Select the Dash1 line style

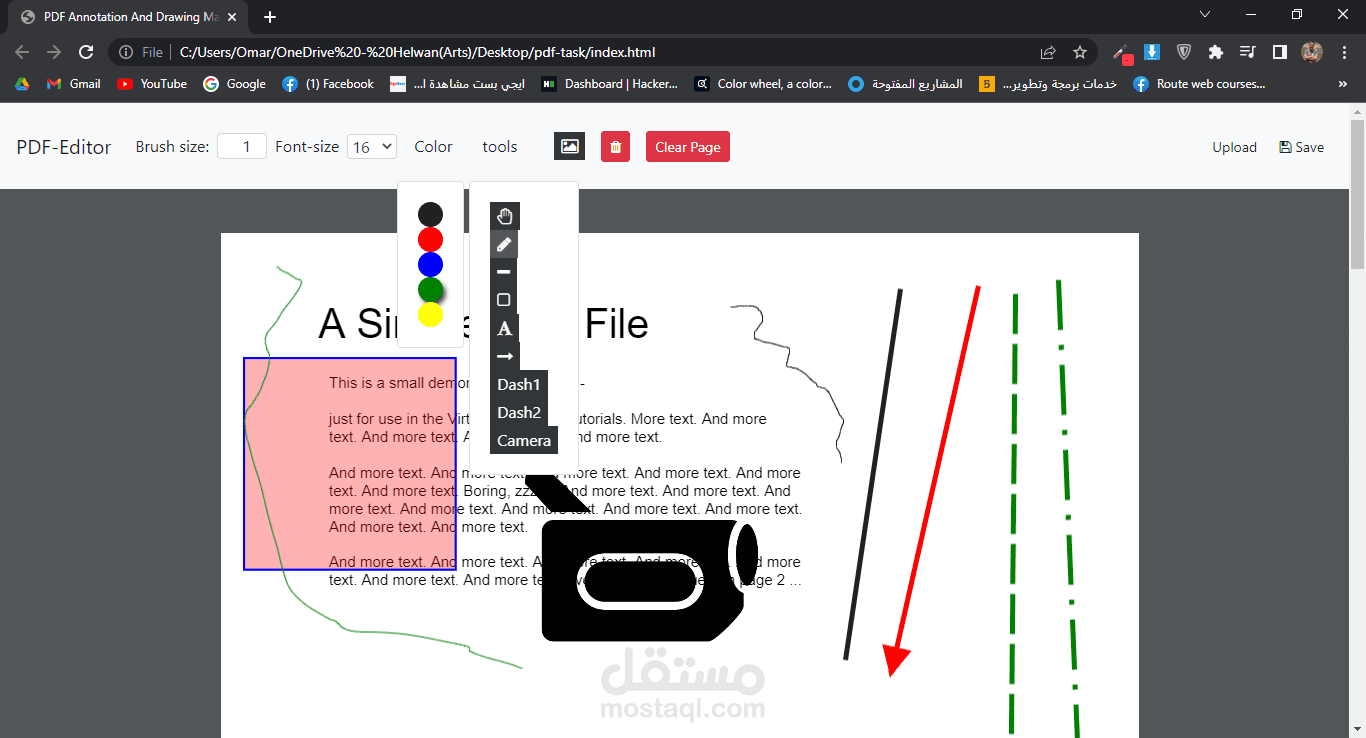[x=519, y=384]
